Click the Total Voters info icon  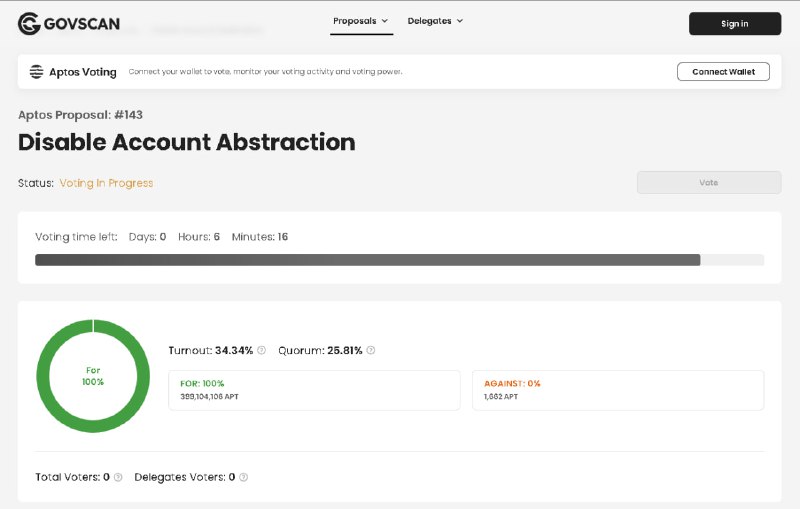click(118, 477)
